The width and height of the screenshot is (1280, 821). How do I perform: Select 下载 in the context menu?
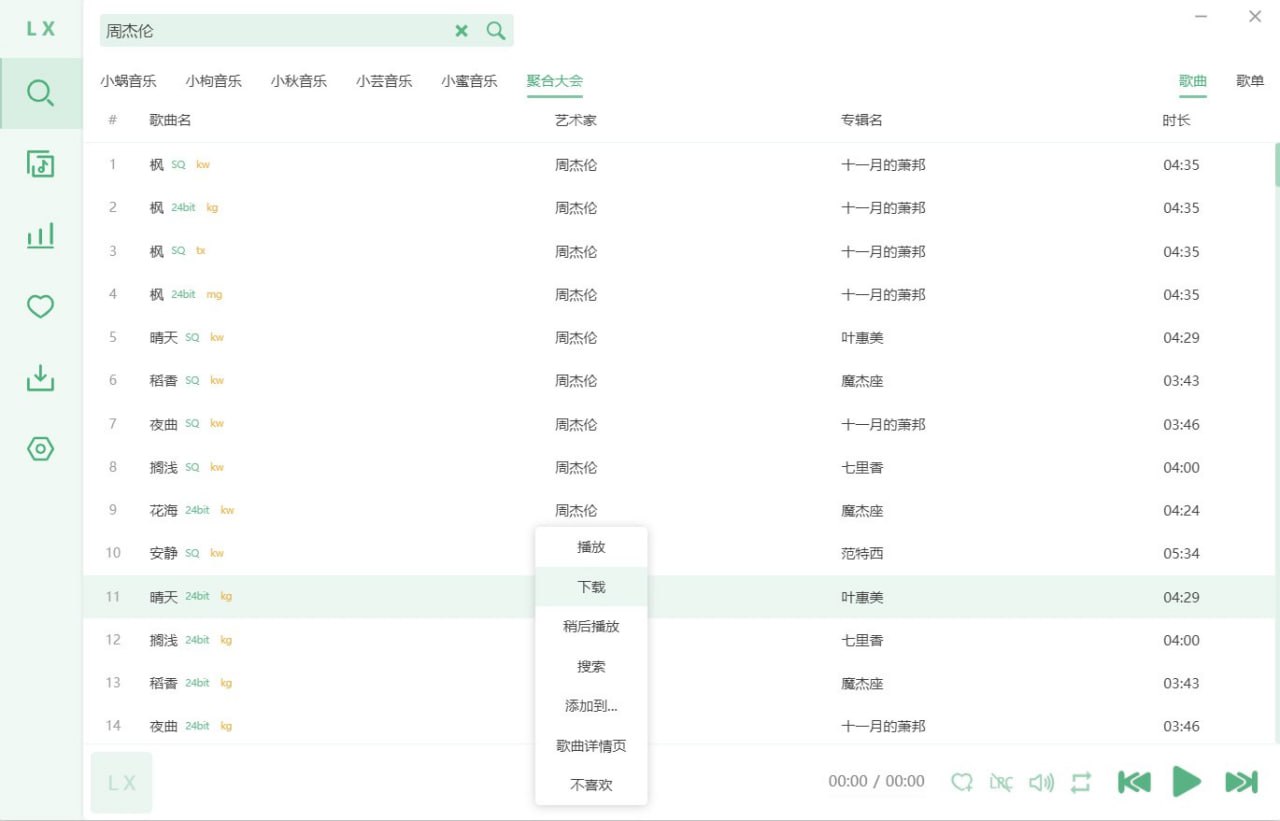[591, 587]
